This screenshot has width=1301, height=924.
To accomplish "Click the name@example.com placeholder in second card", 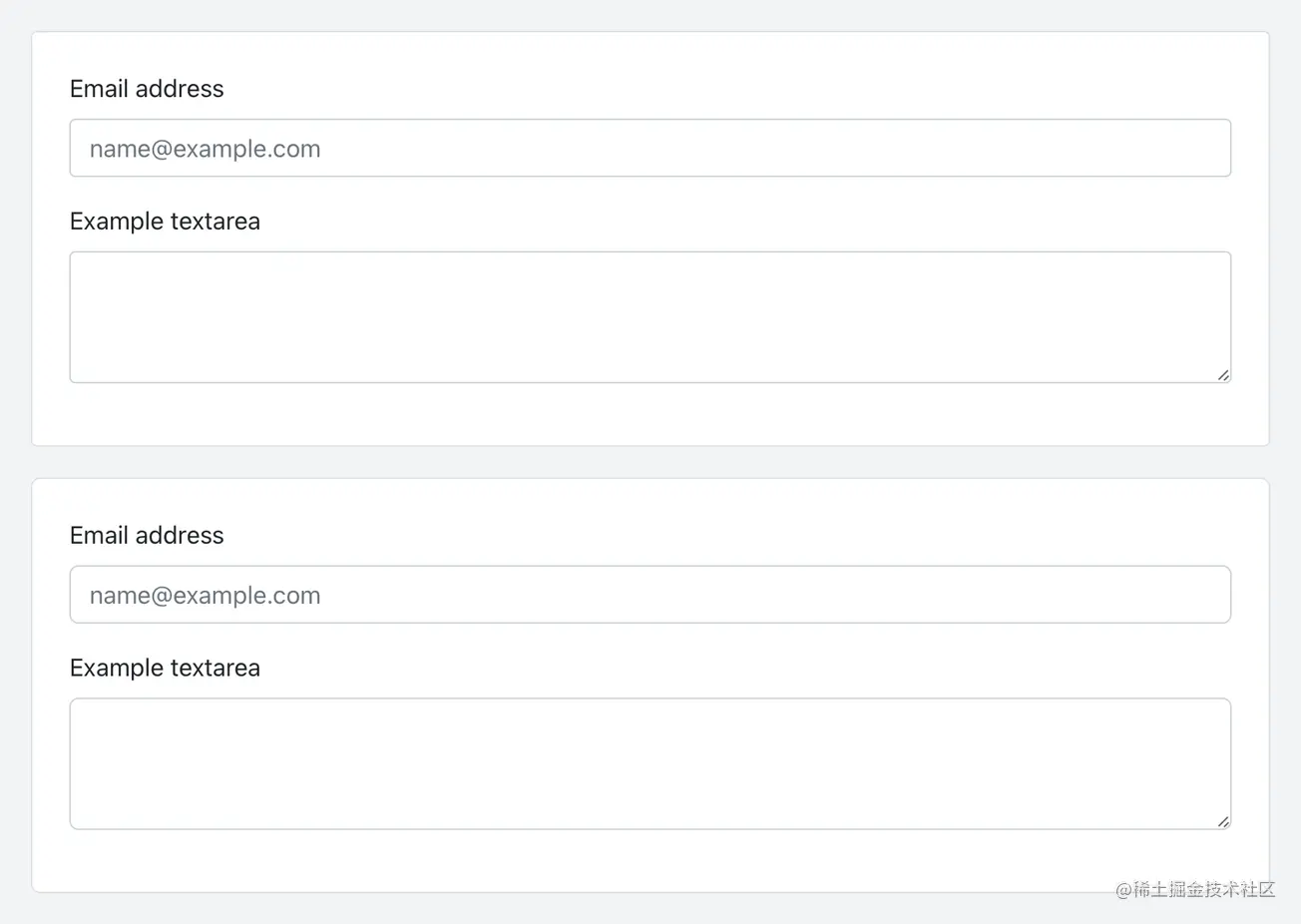I will (206, 596).
